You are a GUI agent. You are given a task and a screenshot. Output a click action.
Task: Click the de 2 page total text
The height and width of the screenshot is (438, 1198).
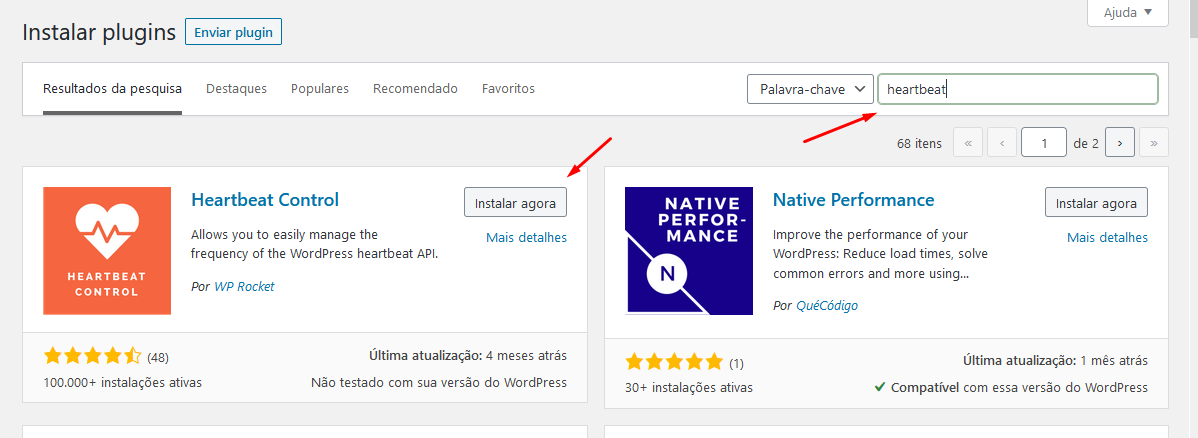coord(1086,143)
